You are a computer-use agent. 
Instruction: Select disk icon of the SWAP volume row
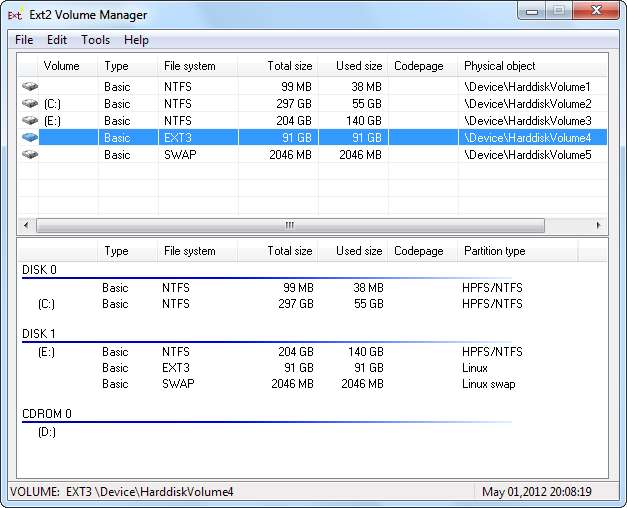(x=30, y=154)
